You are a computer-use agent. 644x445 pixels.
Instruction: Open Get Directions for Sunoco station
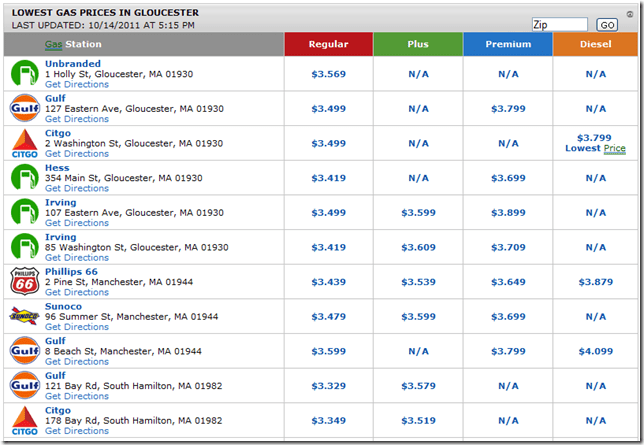point(77,327)
